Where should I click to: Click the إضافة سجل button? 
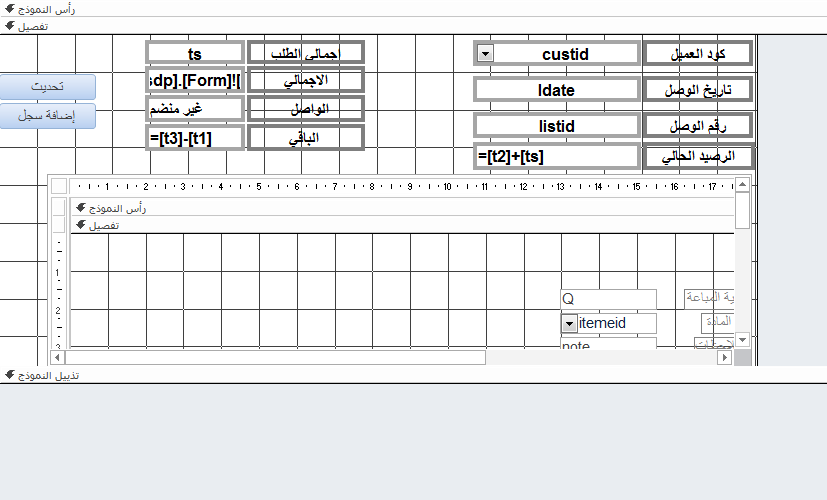[x=47, y=116]
